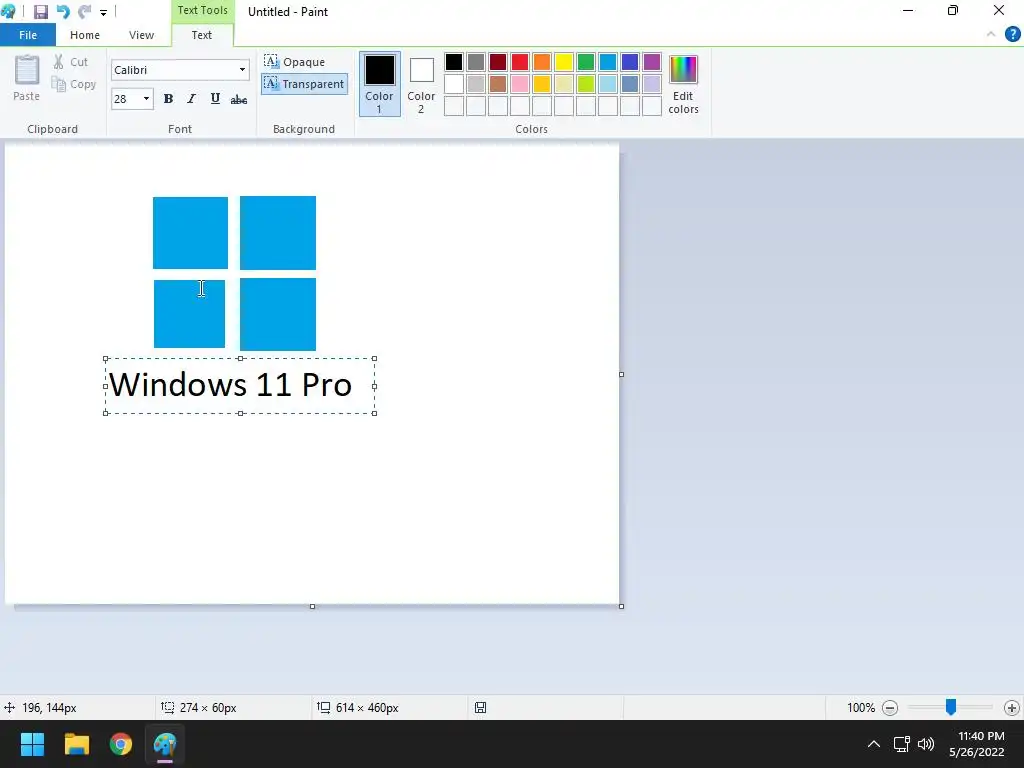Click inside the Windows 11 Pro text box
Image resolution: width=1024 pixels, height=768 pixels.
(x=240, y=385)
